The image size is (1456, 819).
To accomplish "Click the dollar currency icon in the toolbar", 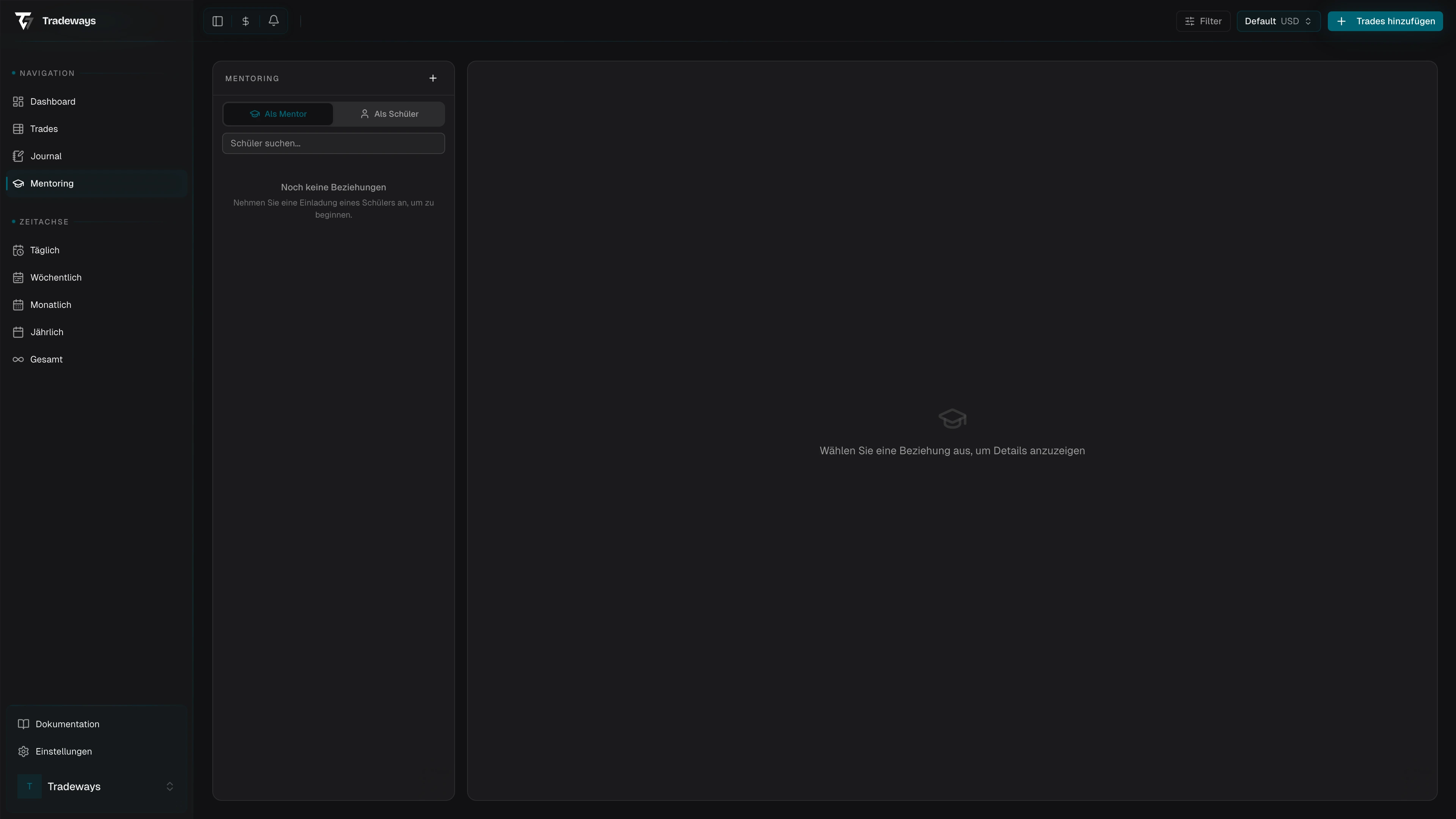I will click(x=245, y=21).
